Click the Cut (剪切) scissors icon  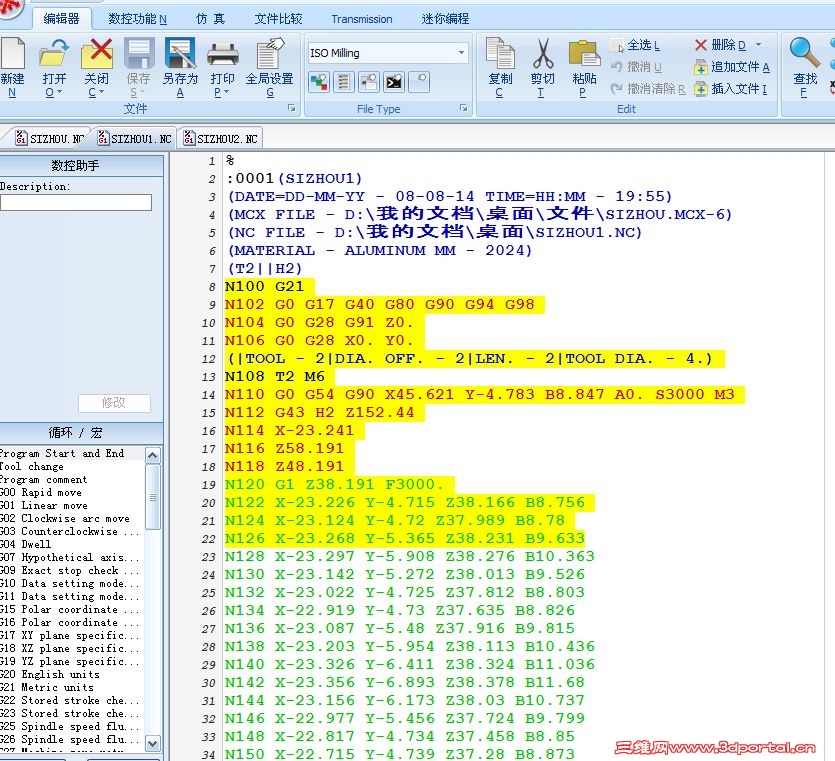(x=542, y=54)
